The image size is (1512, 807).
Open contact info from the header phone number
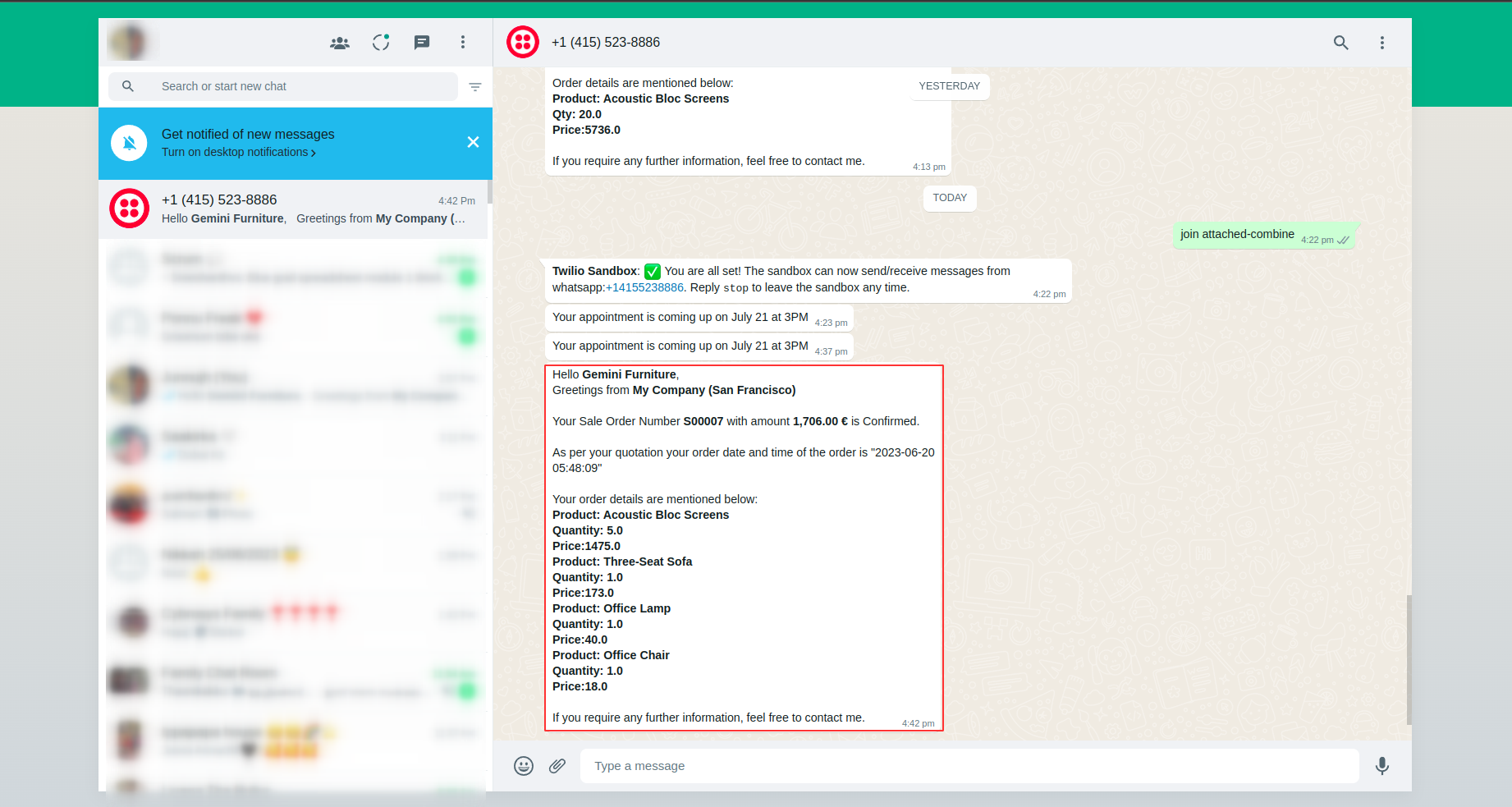(x=606, y=43)
